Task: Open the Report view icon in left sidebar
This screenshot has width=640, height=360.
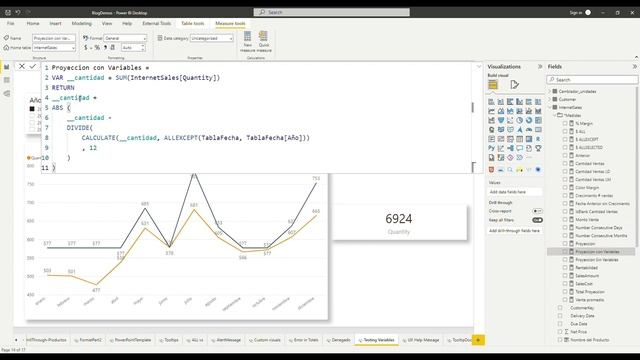Action: (x=7, y=67)
